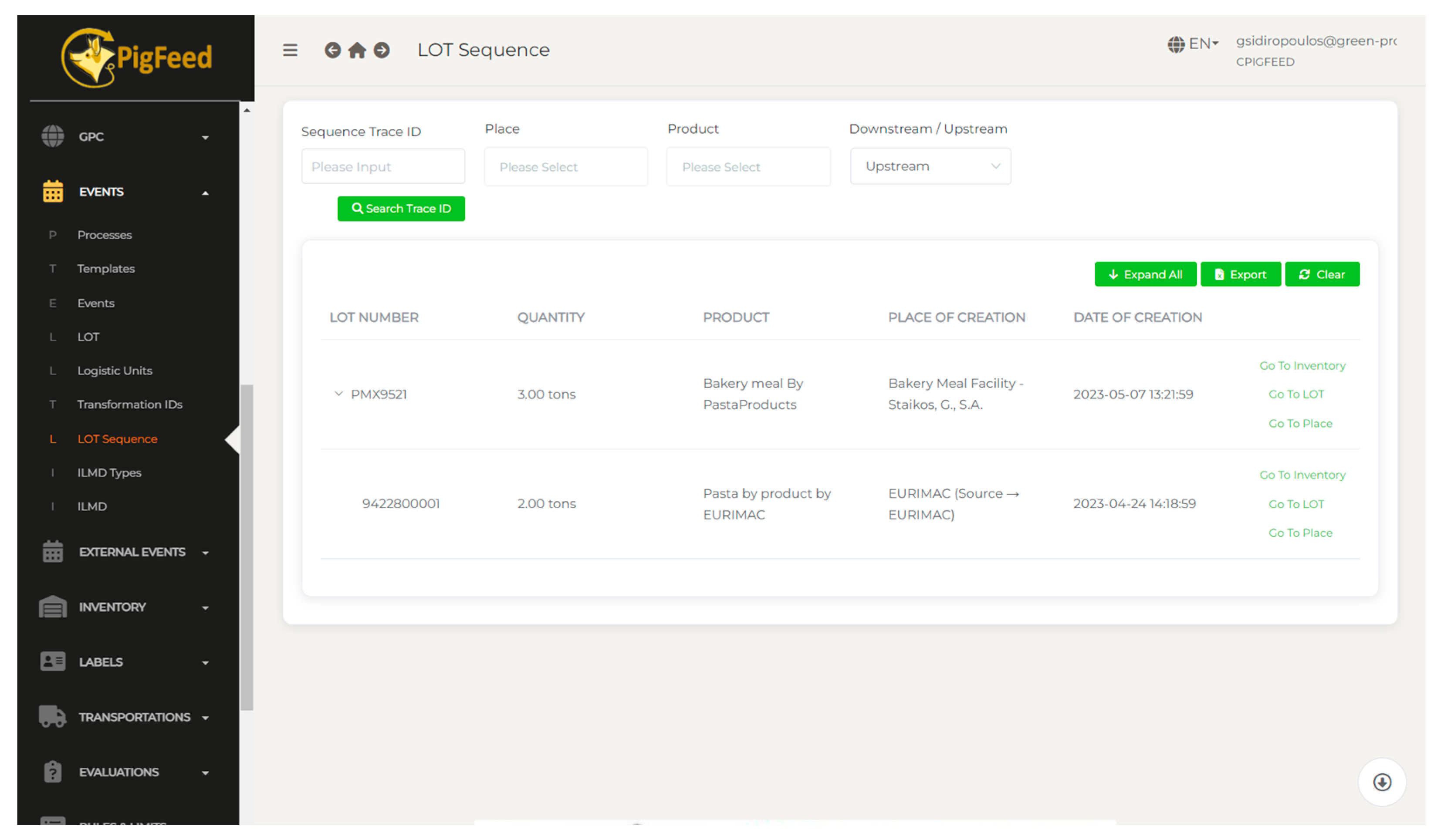The width and height of the screenshot is (1441, 840).
Task: Click the globe language icon
Action: pos(1176,44)
